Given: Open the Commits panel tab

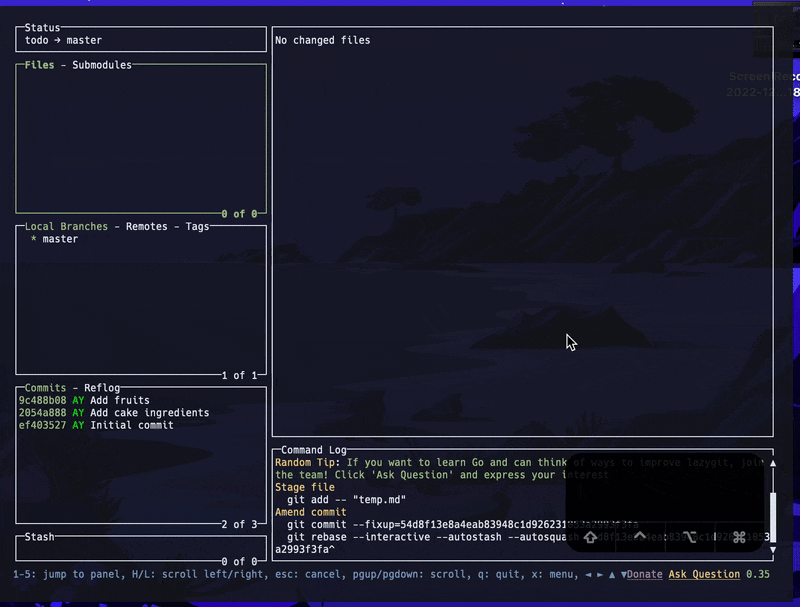Looking at the screenshot, I should [x=45, y=387].
